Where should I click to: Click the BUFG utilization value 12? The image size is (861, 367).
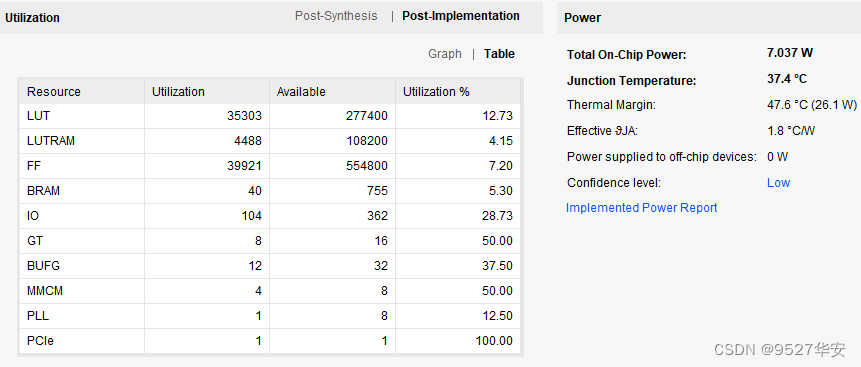tap(254, 266)
